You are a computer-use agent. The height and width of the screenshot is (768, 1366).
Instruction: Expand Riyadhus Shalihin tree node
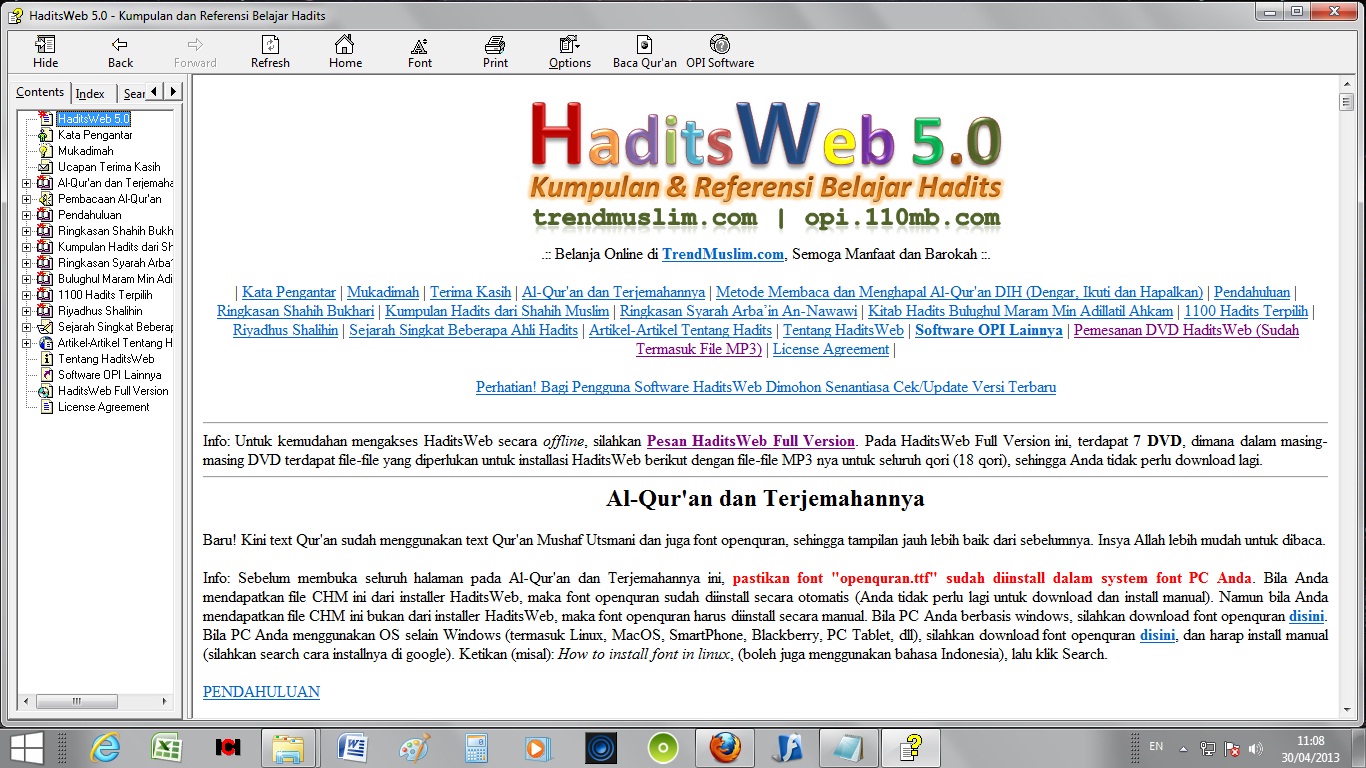[26, 311]
